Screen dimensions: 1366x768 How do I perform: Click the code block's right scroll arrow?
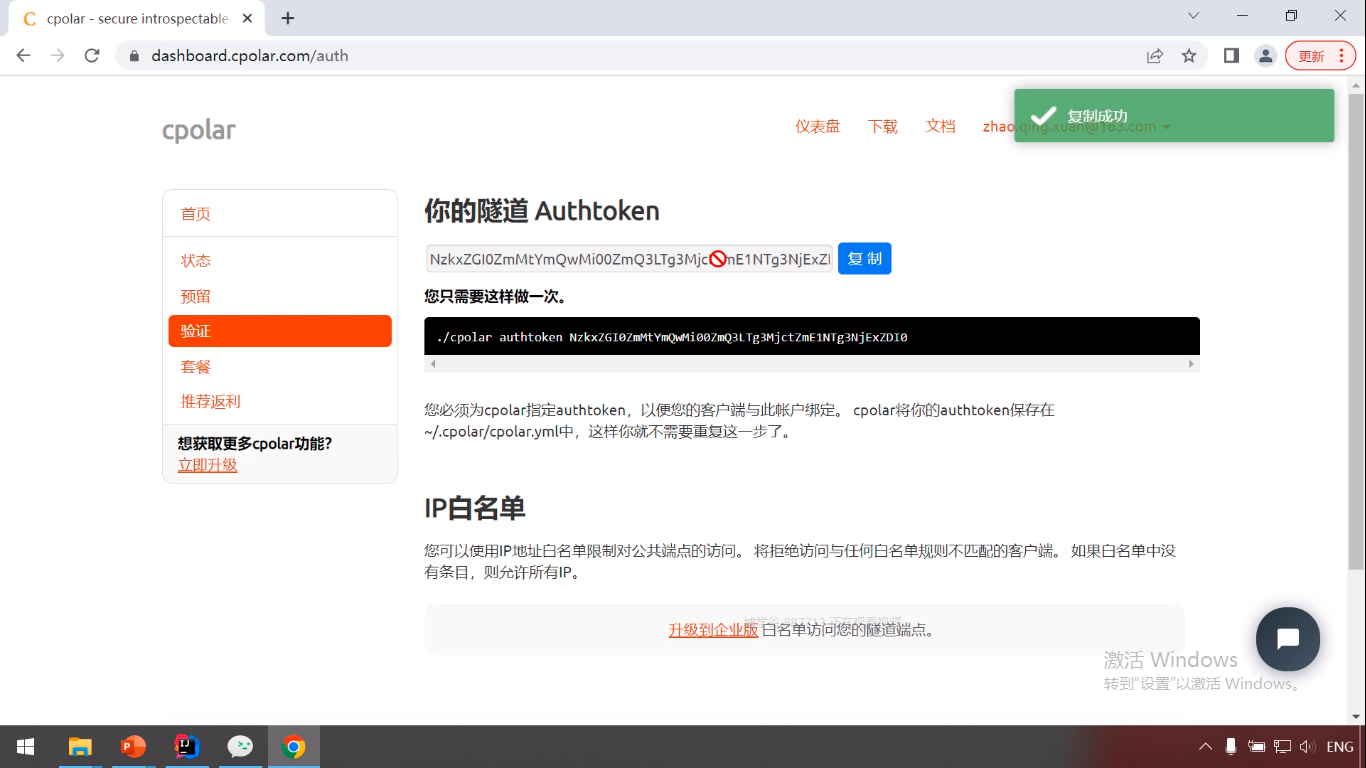[x=1191, y=364]
